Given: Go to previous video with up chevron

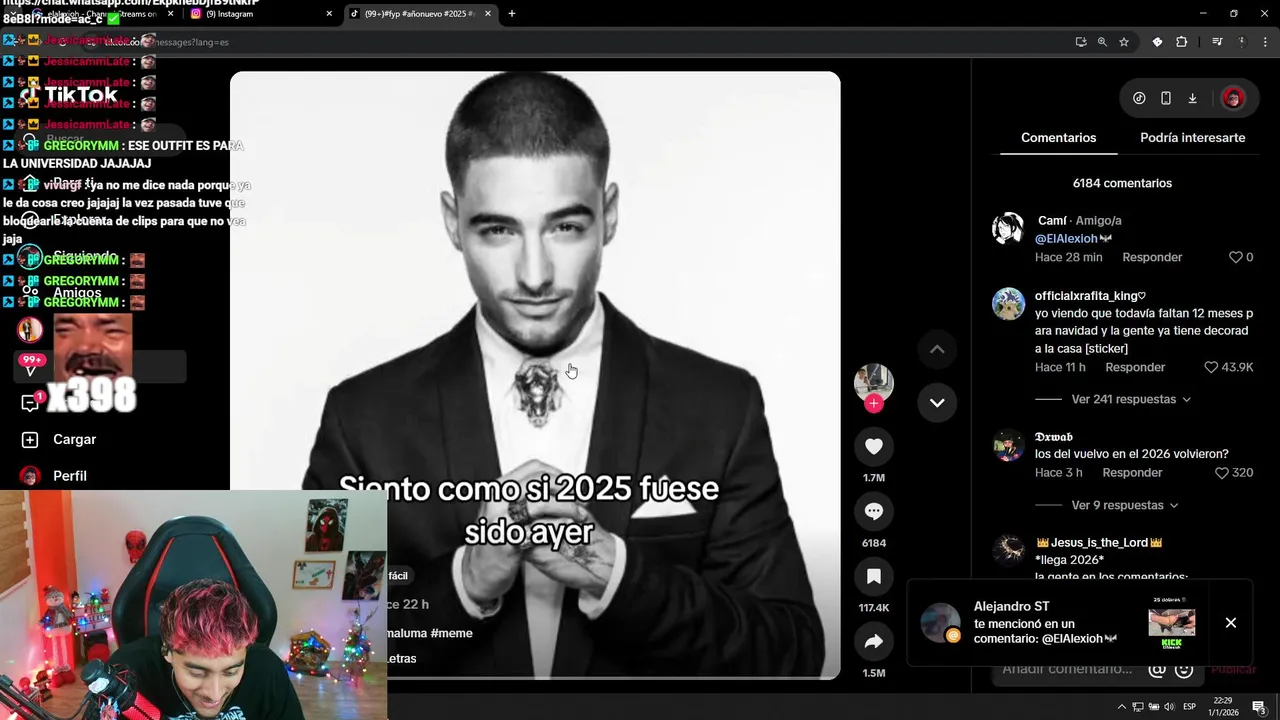Looking at the screenshot, I should (x=937, y=349).
